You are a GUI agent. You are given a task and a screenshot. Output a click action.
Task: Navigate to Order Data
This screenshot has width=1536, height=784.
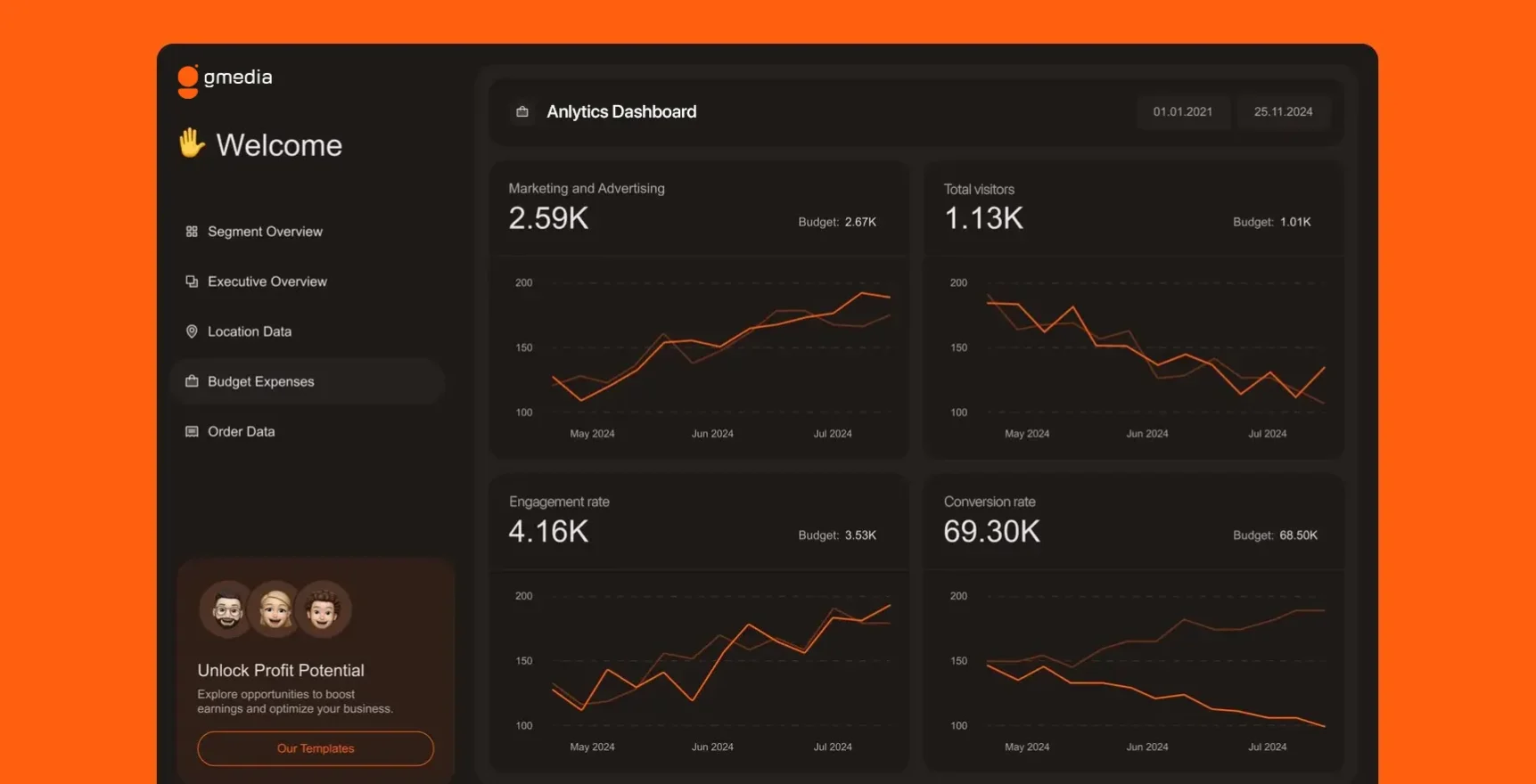coord(308,431)
